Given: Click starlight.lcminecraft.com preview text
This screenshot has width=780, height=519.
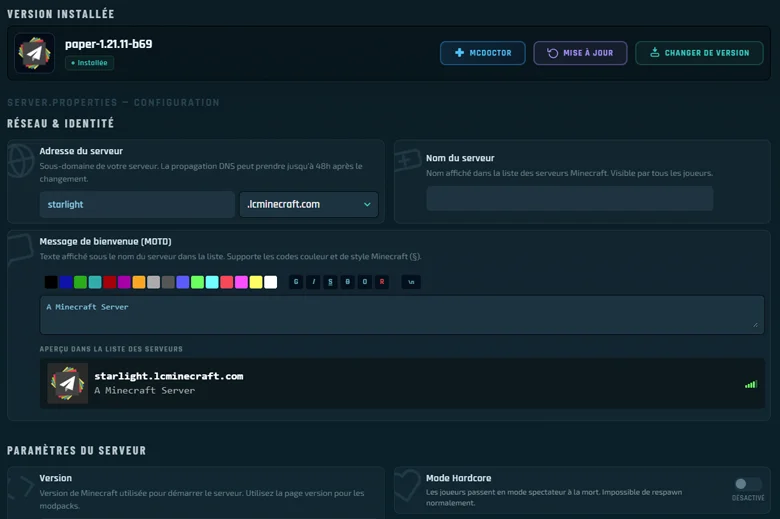Looking at the screenshot, I should pyautogui.click(x=169, y=376).
